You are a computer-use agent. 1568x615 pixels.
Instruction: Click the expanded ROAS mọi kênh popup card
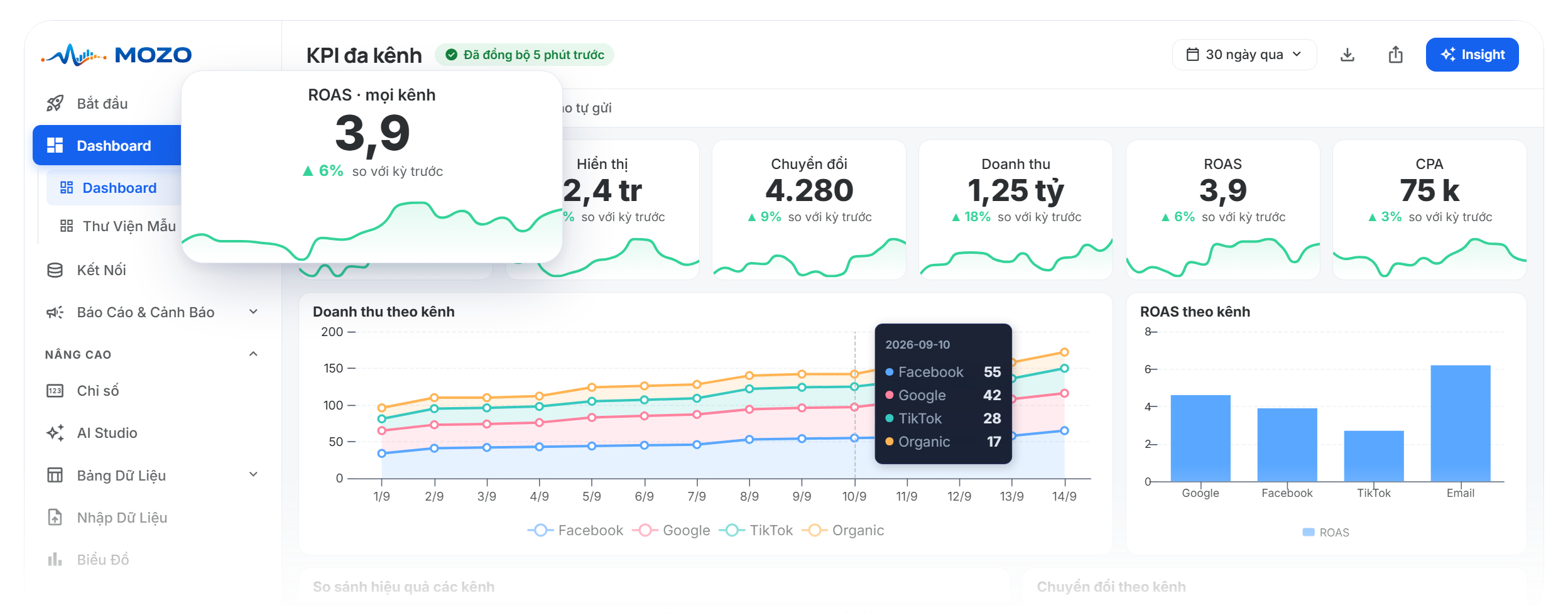coord(372,166)
